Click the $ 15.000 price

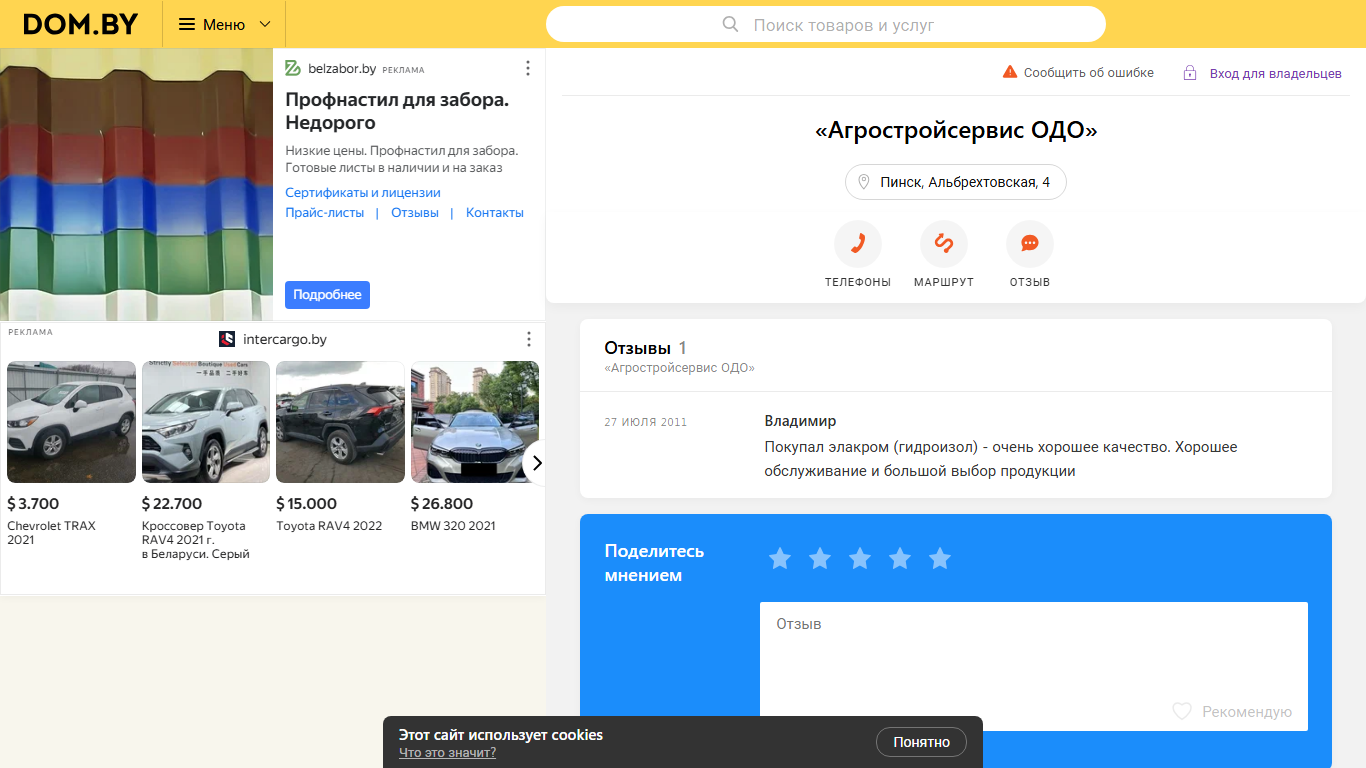point(306,504)
